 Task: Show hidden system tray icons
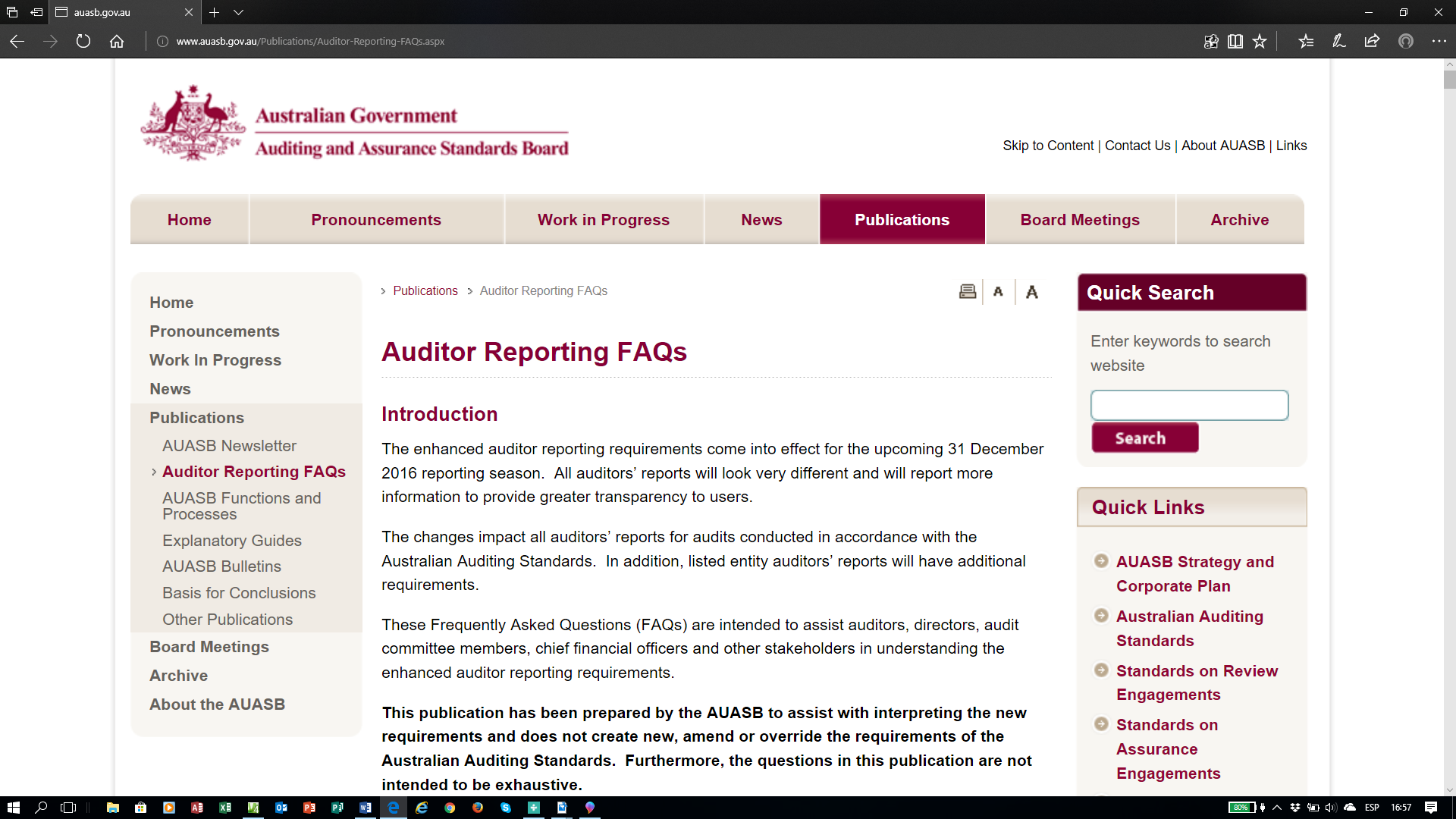1277,808
